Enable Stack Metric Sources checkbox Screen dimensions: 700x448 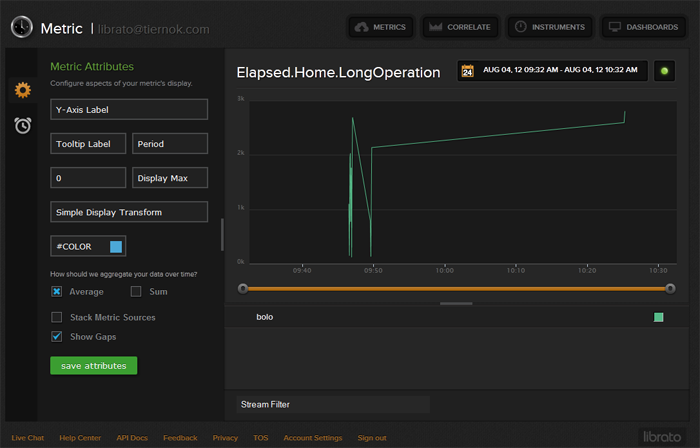coord(57,317)
